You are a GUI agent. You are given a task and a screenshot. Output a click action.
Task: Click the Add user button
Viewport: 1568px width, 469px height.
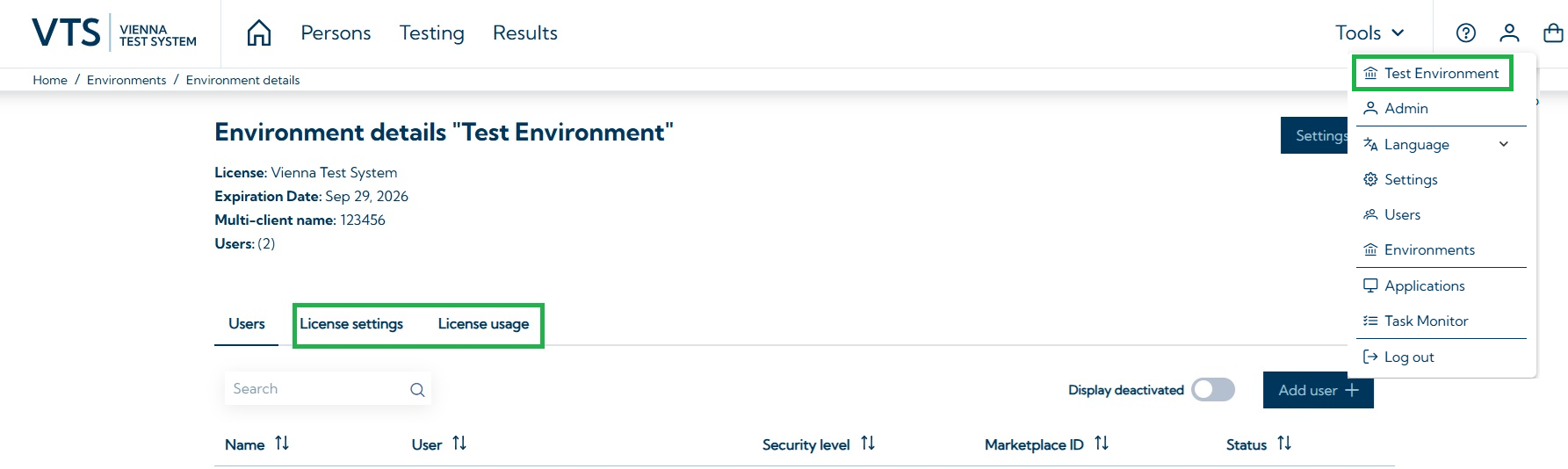click(1318, 390)
